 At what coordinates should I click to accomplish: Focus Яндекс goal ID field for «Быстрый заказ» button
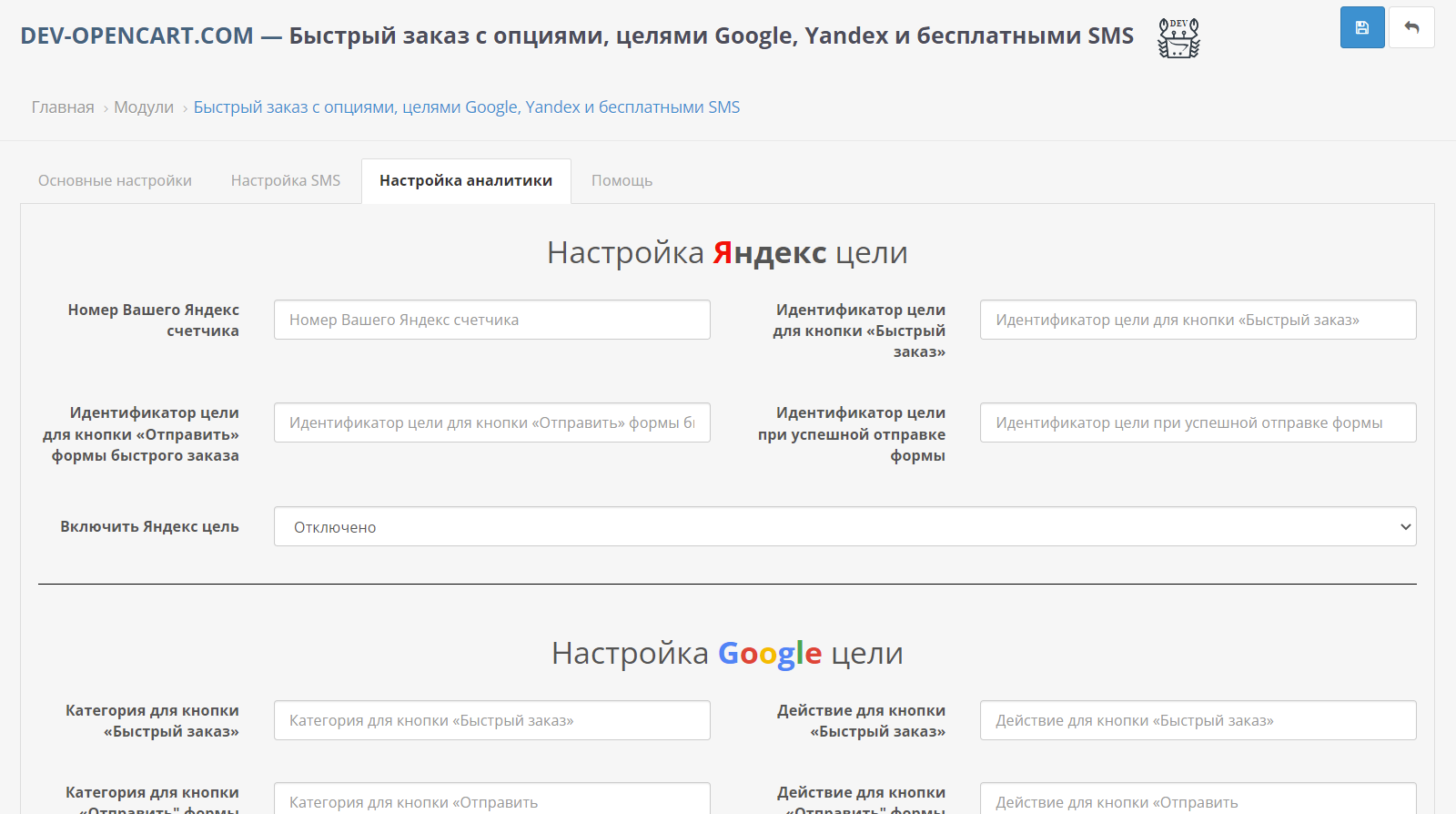tap(1198, 320)
